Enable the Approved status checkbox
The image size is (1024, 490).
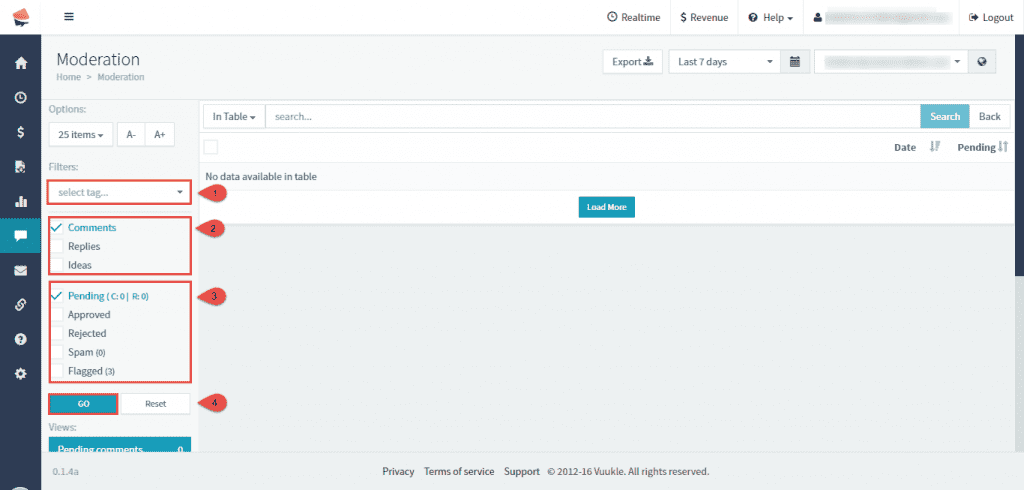pyautogui.click(x=58, y=315)
